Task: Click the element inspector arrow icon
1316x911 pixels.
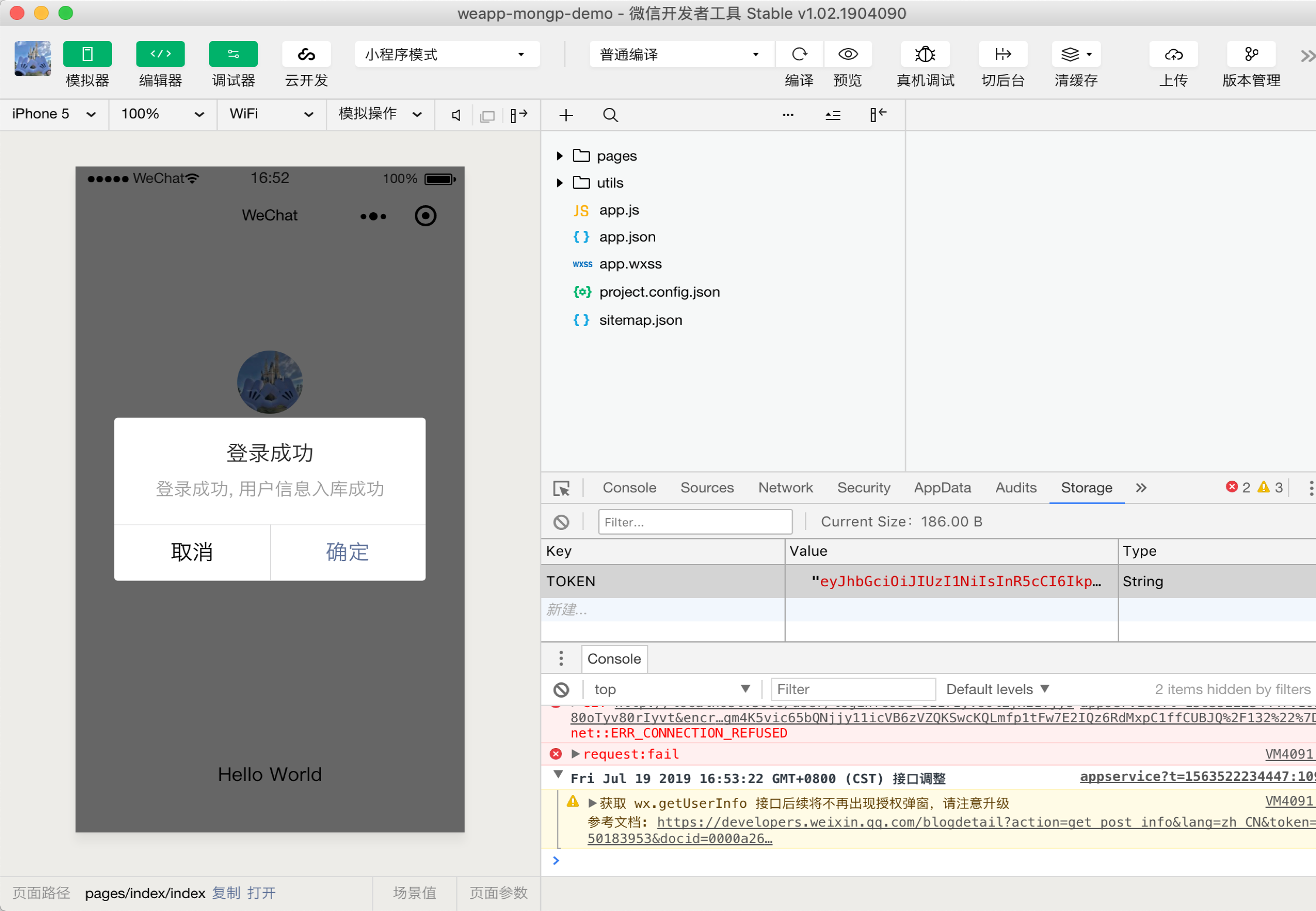Action: click(x=561, y=488)
